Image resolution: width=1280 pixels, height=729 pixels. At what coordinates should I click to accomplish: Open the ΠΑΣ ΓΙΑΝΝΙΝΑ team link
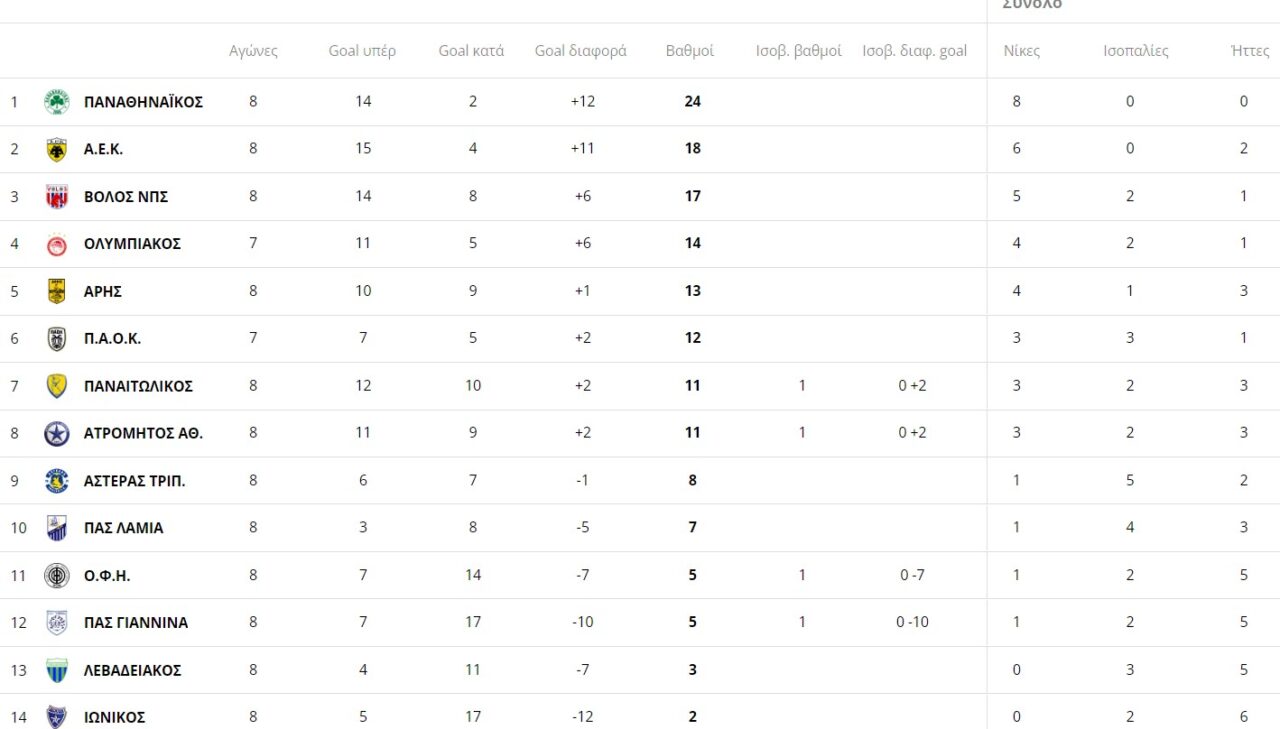point(135,623)
